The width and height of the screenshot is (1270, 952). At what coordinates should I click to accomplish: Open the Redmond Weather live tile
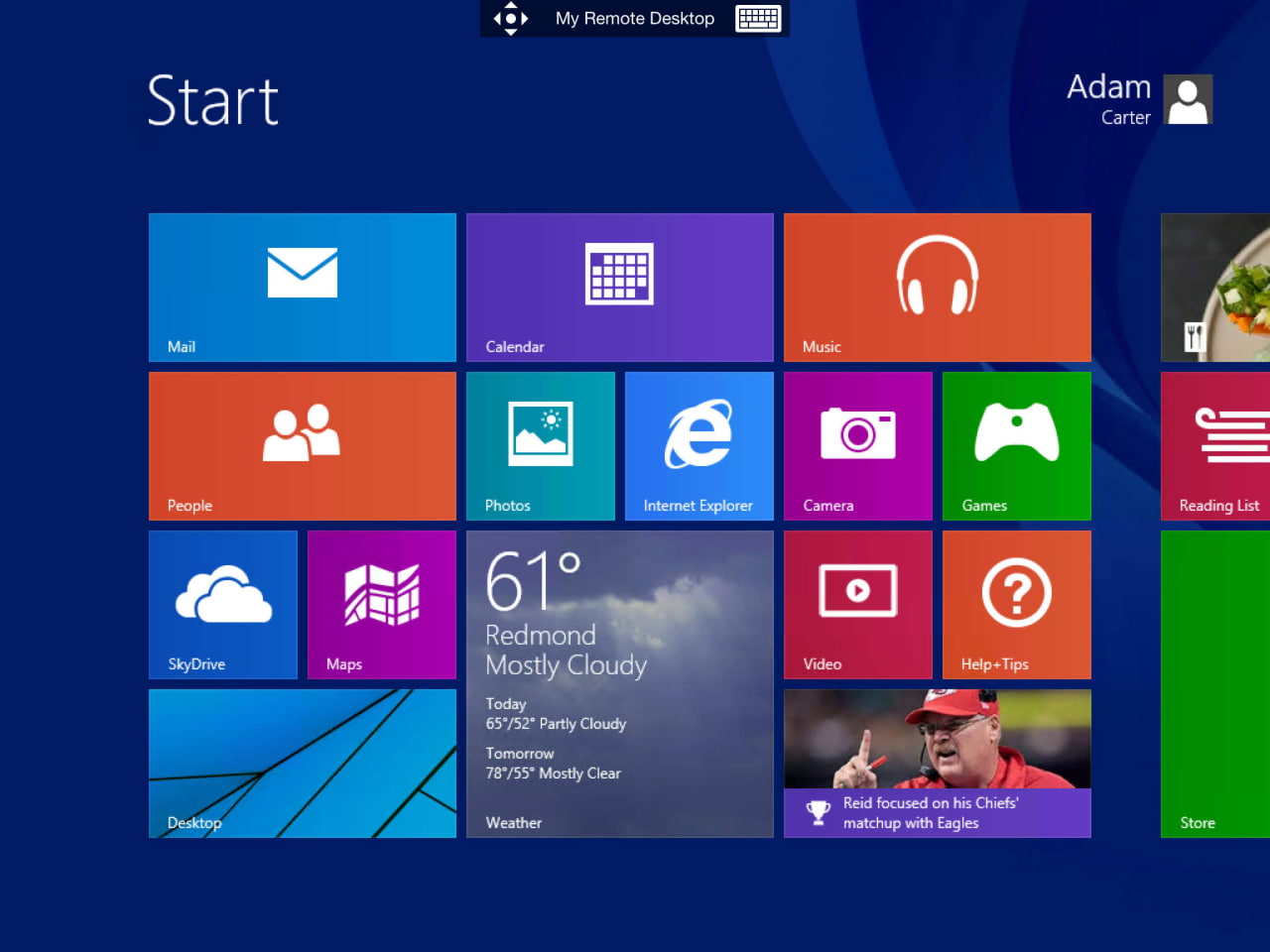pos(619,683)
